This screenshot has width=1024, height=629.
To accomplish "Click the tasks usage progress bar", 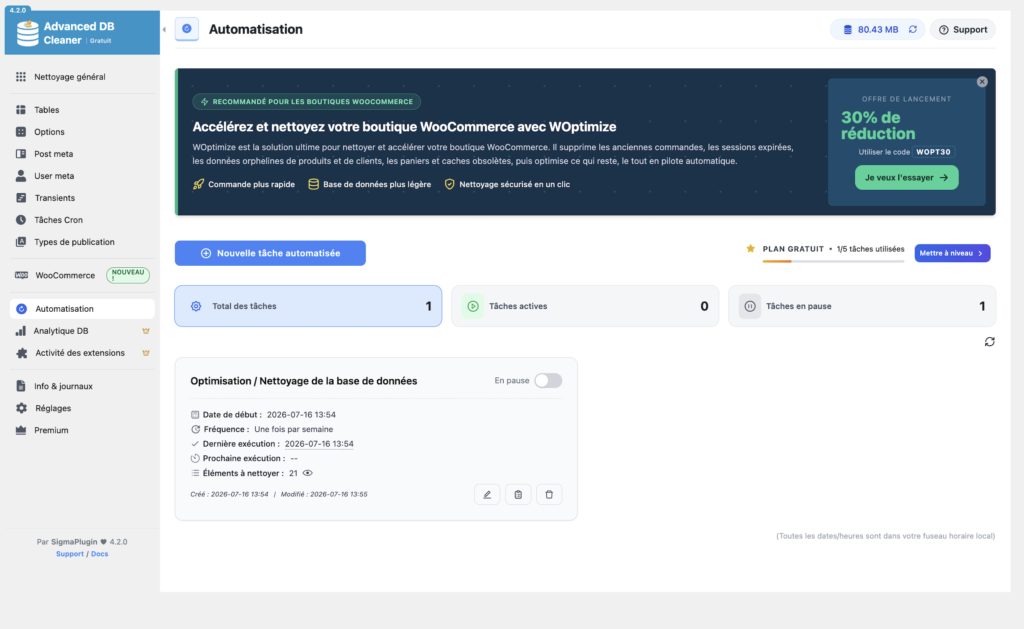I will [833, 261].
